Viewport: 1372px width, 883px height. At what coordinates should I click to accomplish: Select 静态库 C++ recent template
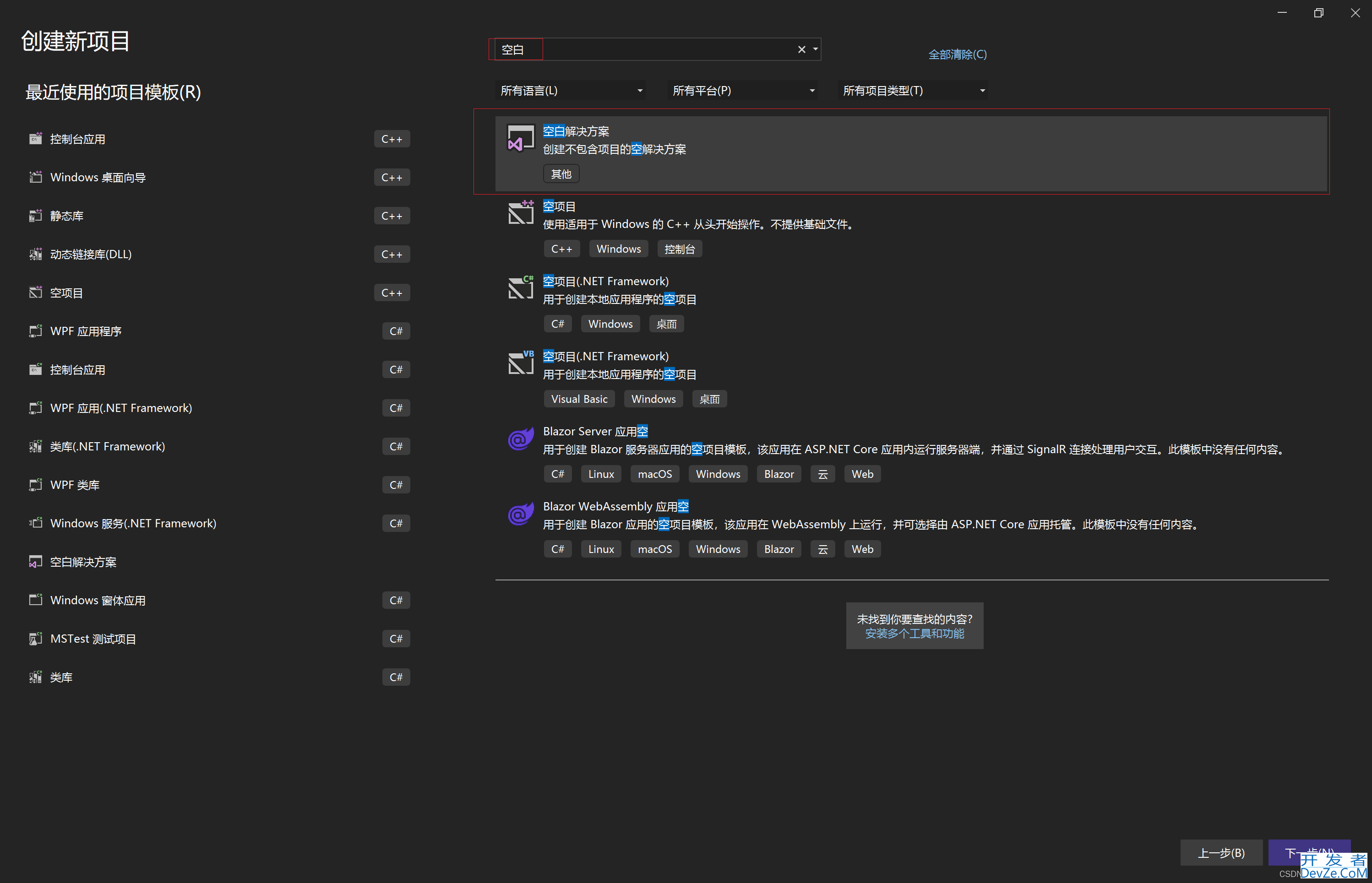[215, 216]
